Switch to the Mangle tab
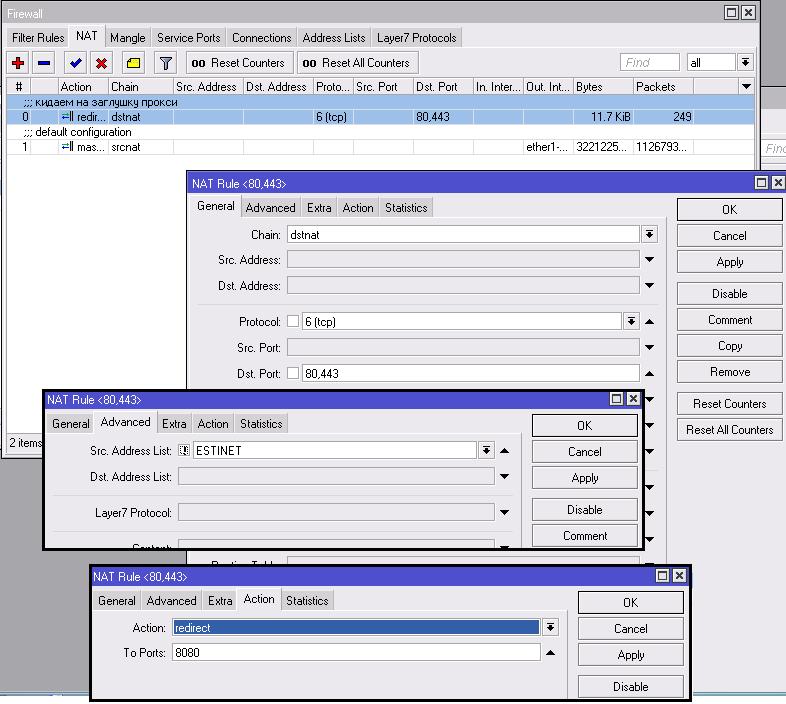The image size is (786, 704). pyautogui.click(x=127, y=38)
